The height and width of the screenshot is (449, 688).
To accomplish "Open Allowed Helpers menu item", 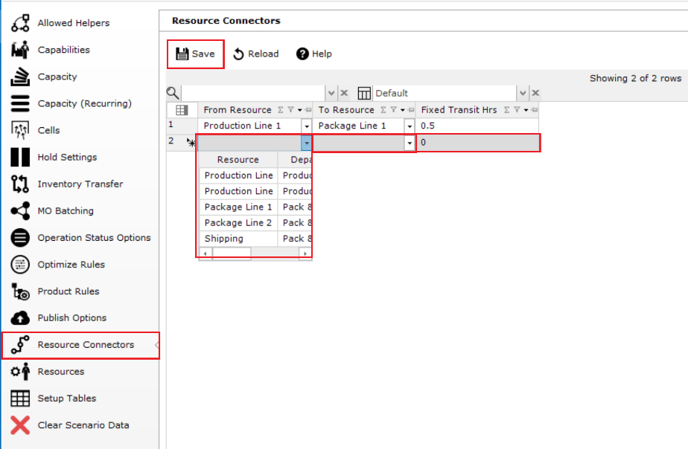I will coord(73,23).
